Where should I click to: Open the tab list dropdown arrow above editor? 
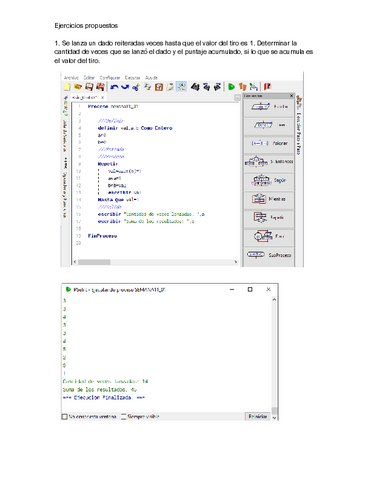coord(237,97)
